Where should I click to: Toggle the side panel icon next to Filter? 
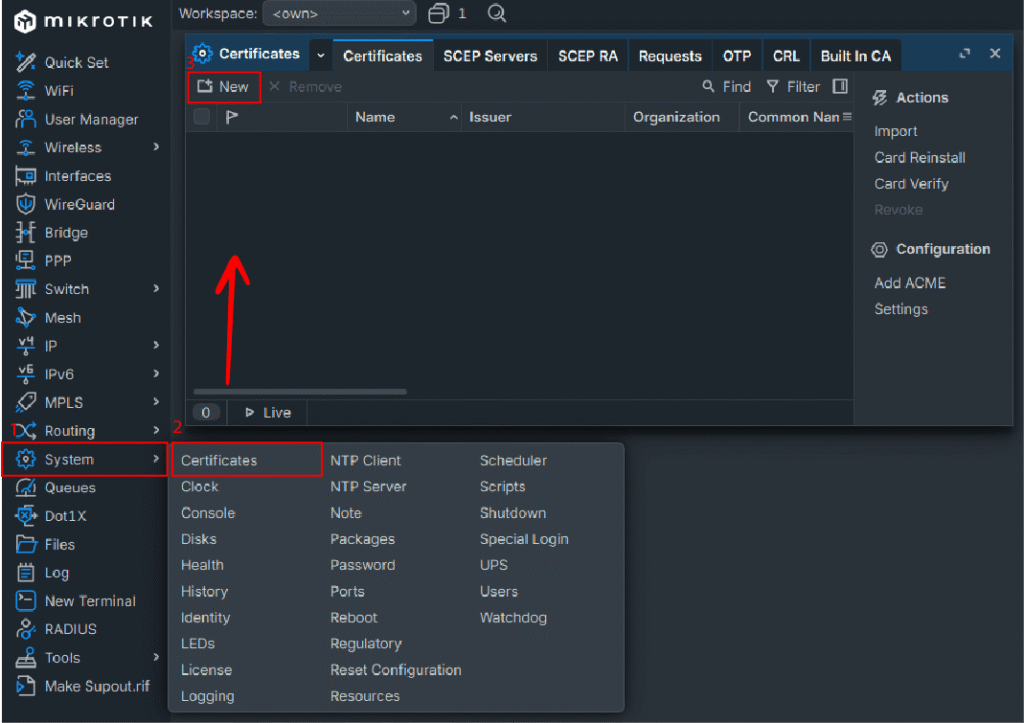tap(840, 86)
